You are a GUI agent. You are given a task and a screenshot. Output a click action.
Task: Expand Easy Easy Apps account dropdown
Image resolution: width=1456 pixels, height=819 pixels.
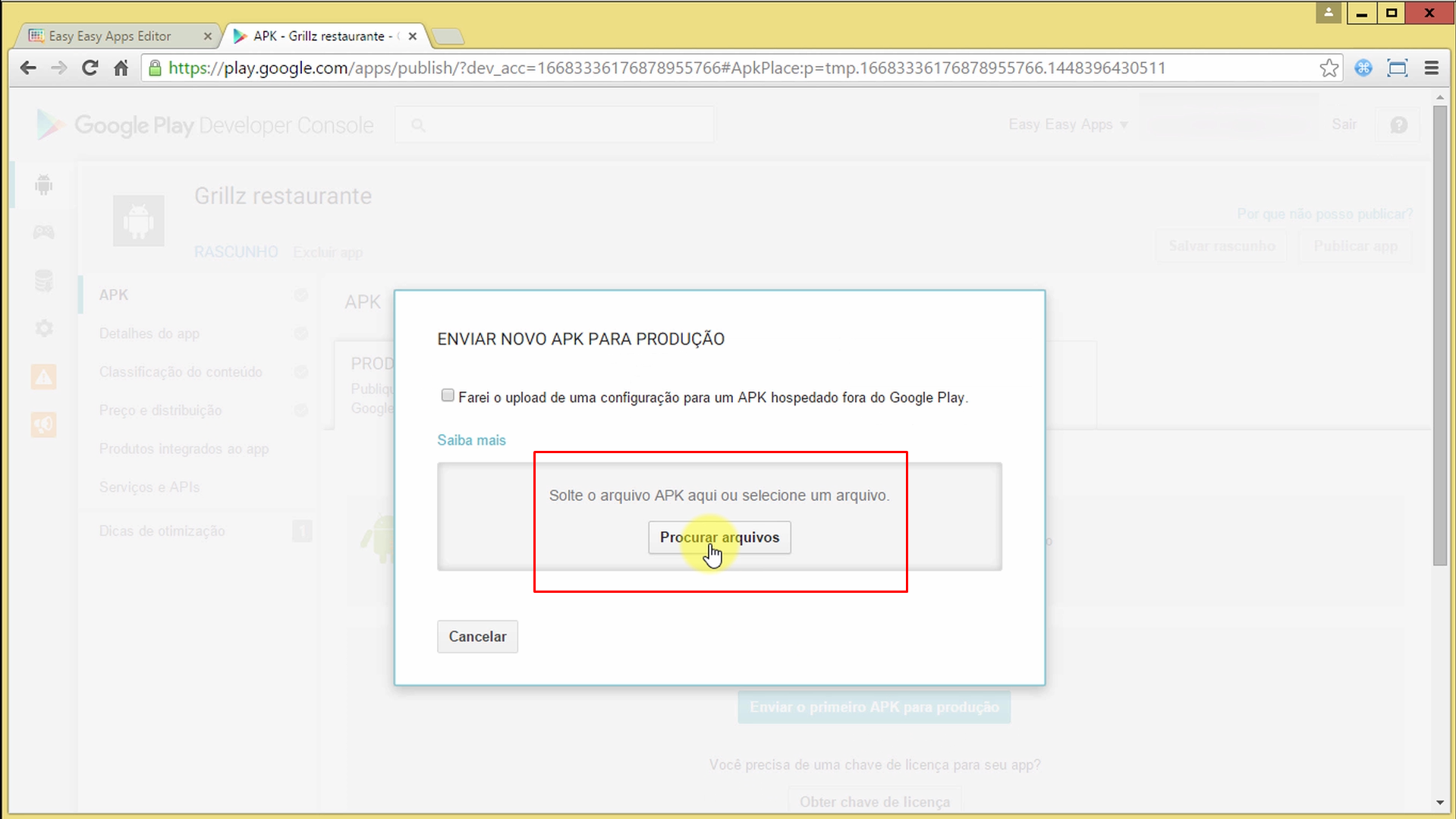(x=1068, y=124)
